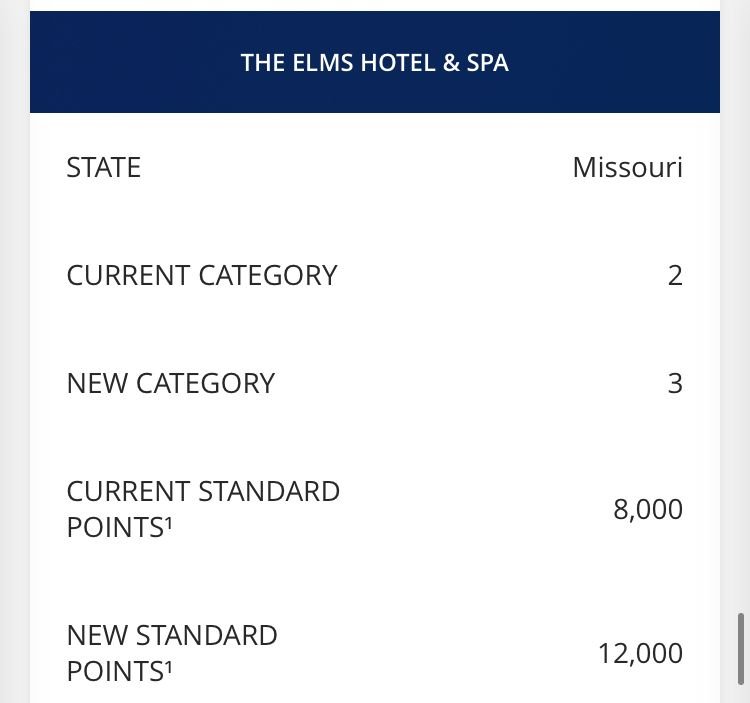Click the 8,000 current points value
This screenshot has height=703, width=750.
coord(647,509)
